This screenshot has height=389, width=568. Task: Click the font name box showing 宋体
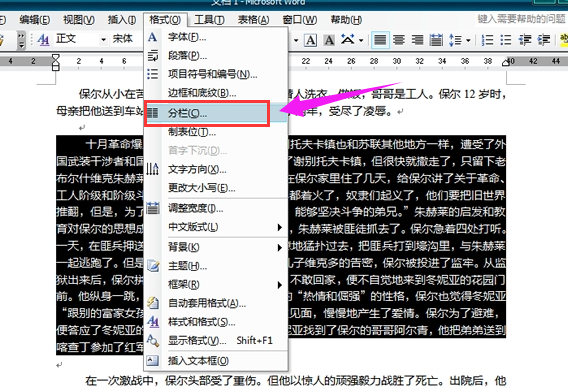pyautogui.click(x=127, y=39)
